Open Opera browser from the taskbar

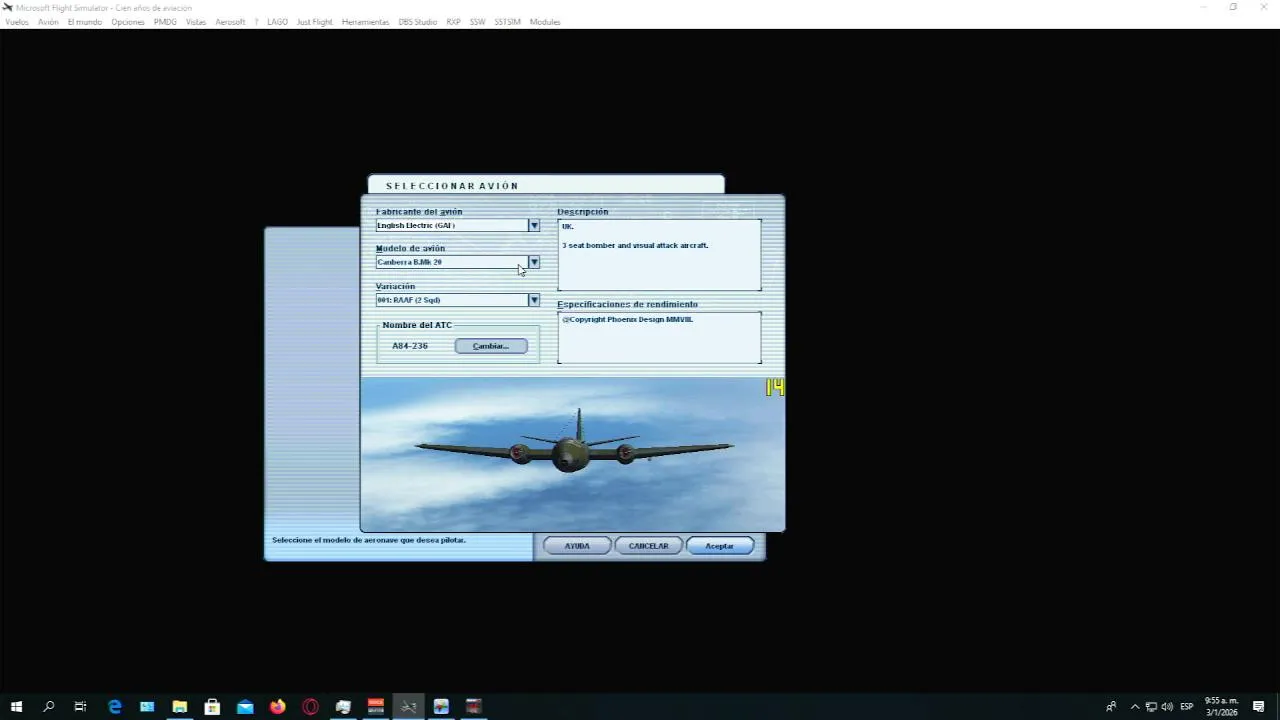(x=310, y=707)
